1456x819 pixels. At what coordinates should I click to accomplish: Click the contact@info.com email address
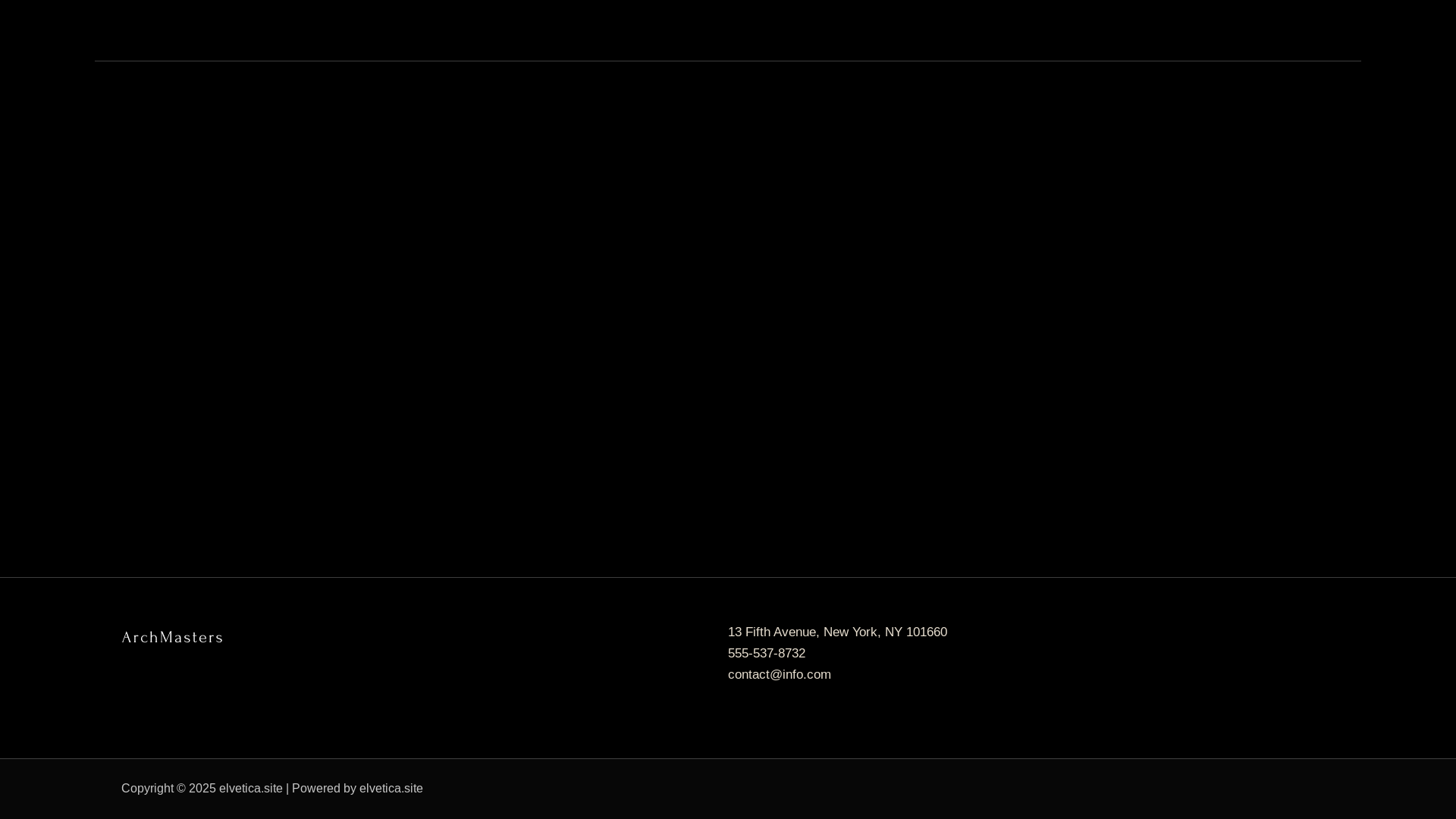click(780, 675)
